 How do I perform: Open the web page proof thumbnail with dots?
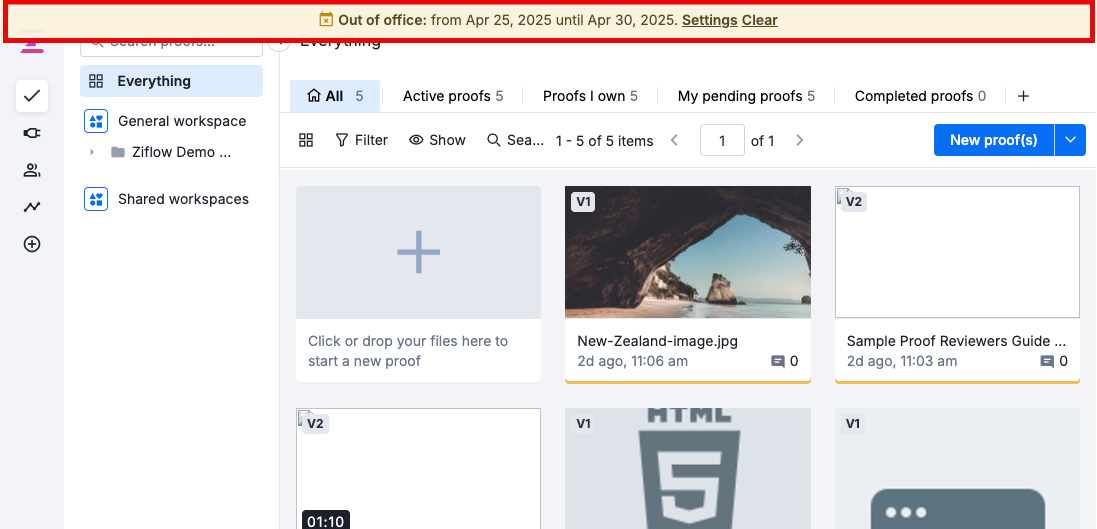click(x=957, y=468)
